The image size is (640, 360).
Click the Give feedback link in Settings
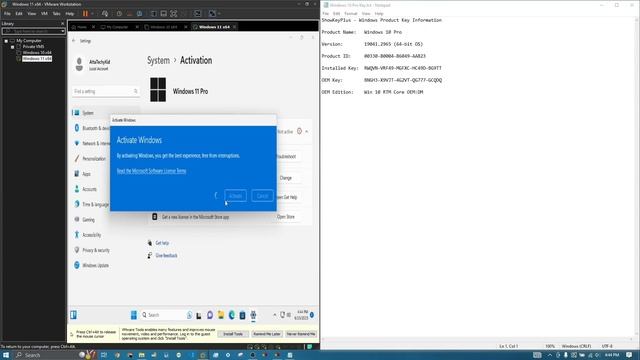pyautogui.click(x=166, y=256)
